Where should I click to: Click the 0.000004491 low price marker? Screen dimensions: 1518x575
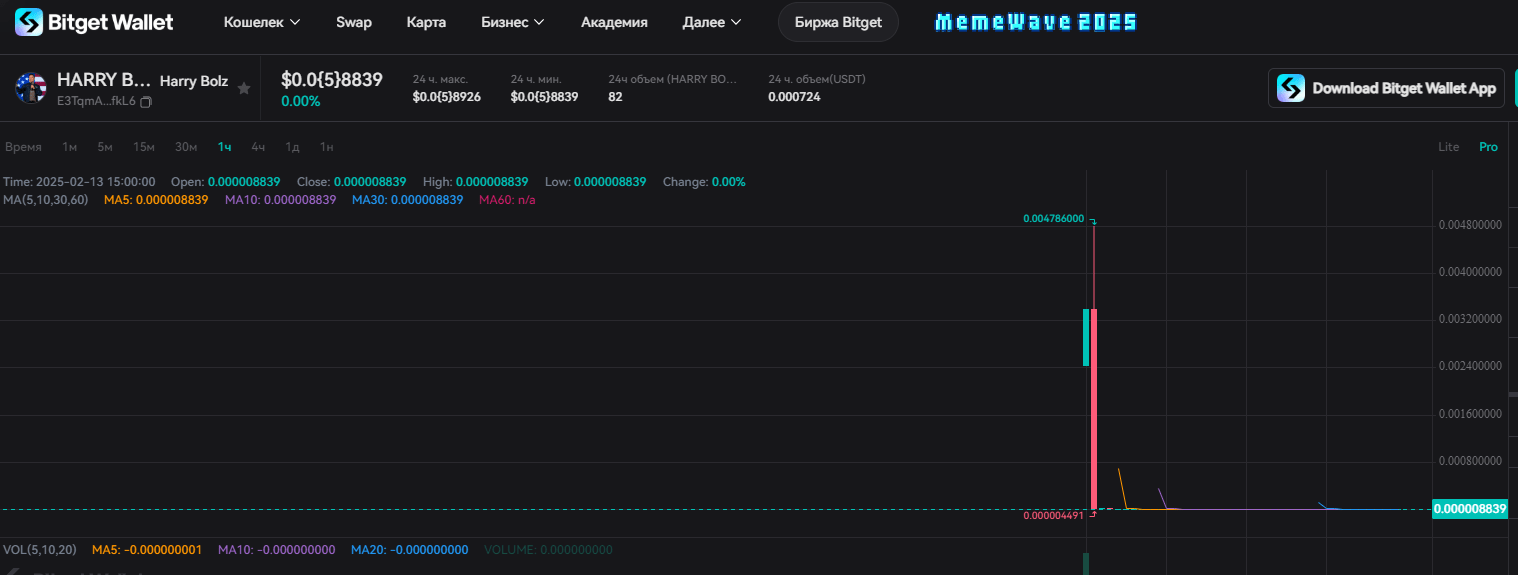pos(1054,515)
